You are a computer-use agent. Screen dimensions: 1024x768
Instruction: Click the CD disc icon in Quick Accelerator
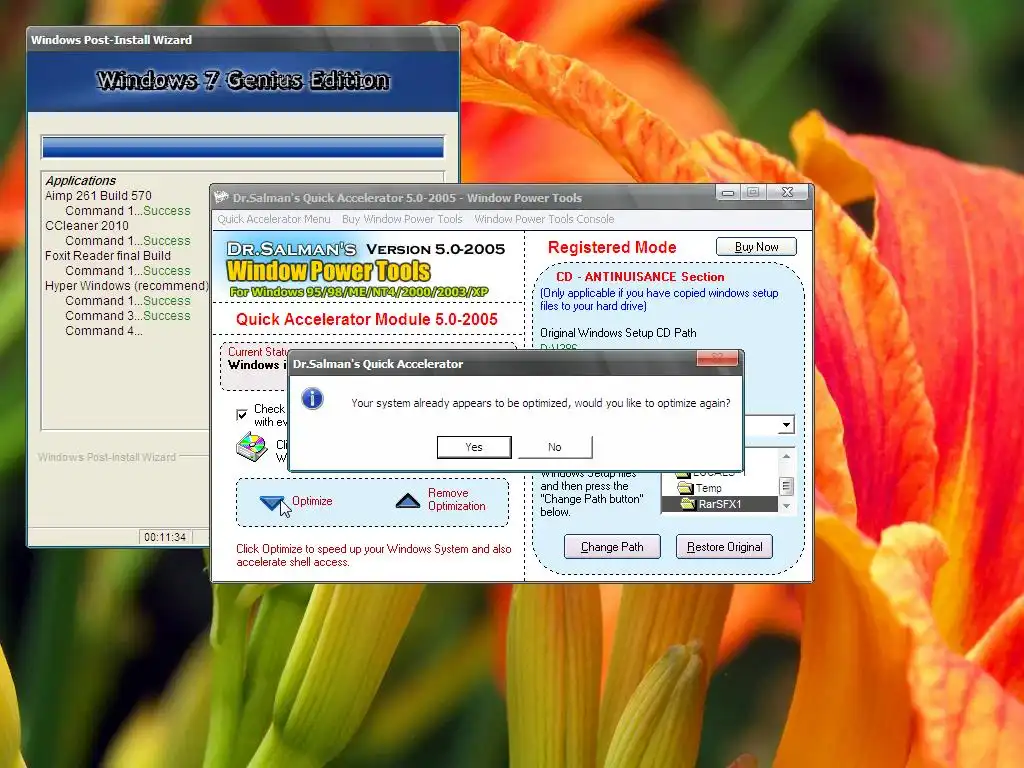(x=251, y=447)
